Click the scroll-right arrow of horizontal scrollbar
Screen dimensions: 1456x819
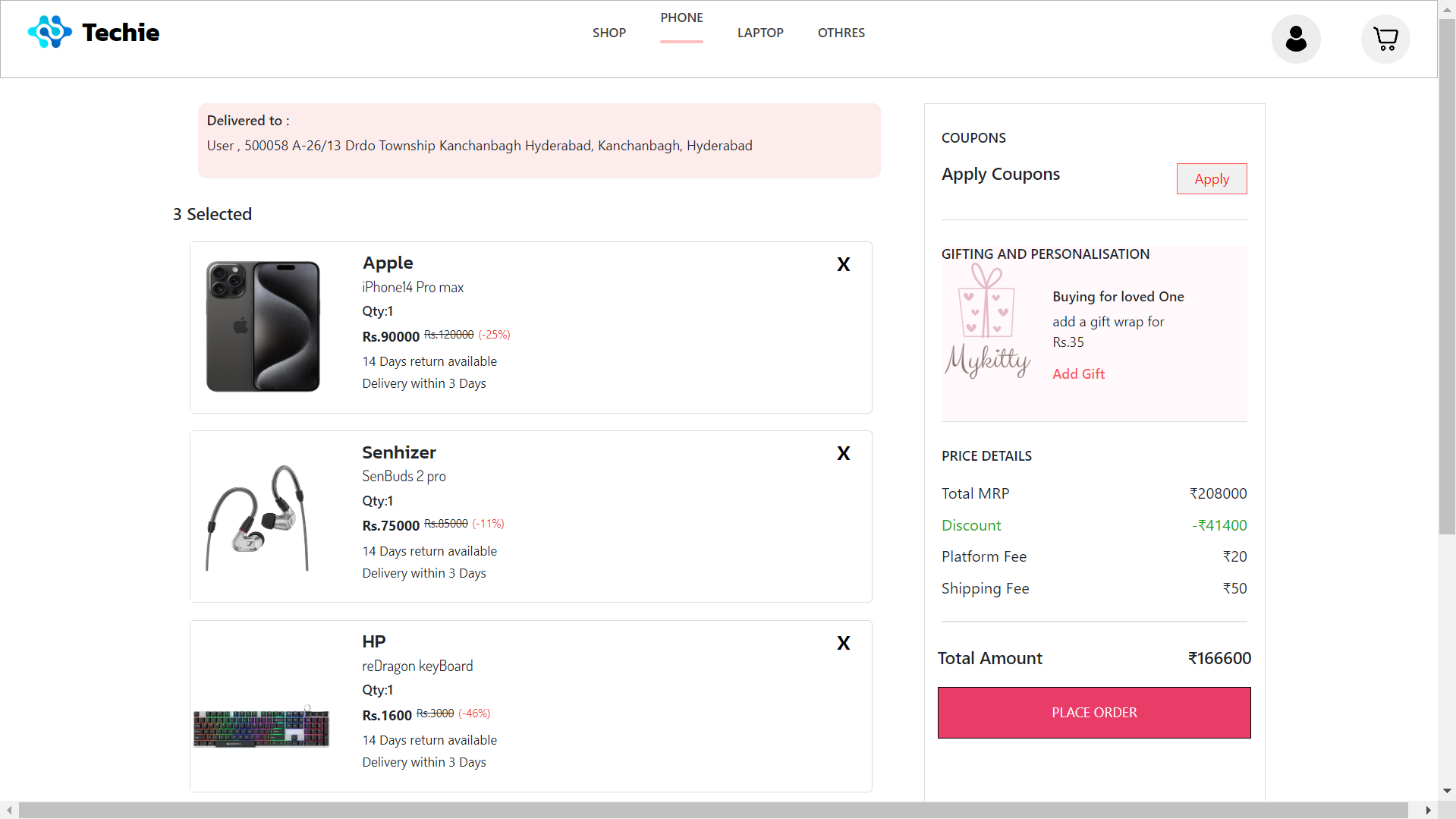pyautogui.click(x=1429, y=811)
